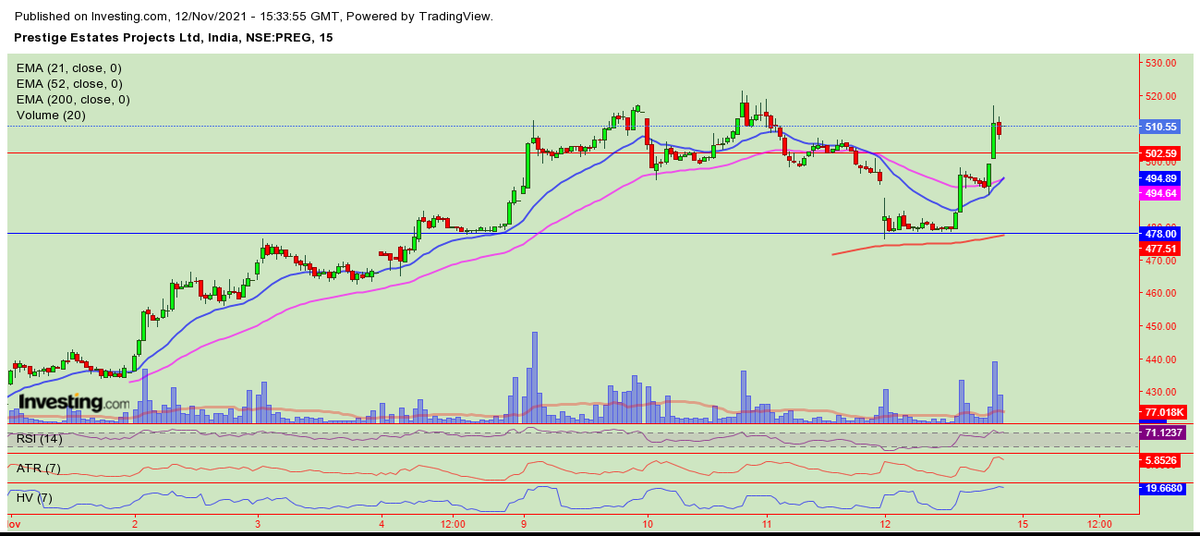
Task: Click the EMA (21, close, 0) indicator label
Action: pos(69,68)
